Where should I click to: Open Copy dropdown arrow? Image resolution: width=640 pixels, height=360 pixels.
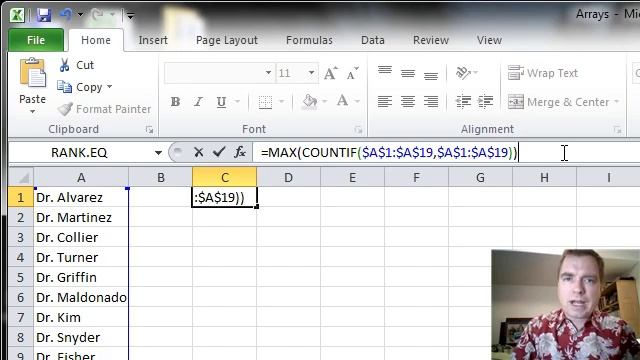point(109,87)
